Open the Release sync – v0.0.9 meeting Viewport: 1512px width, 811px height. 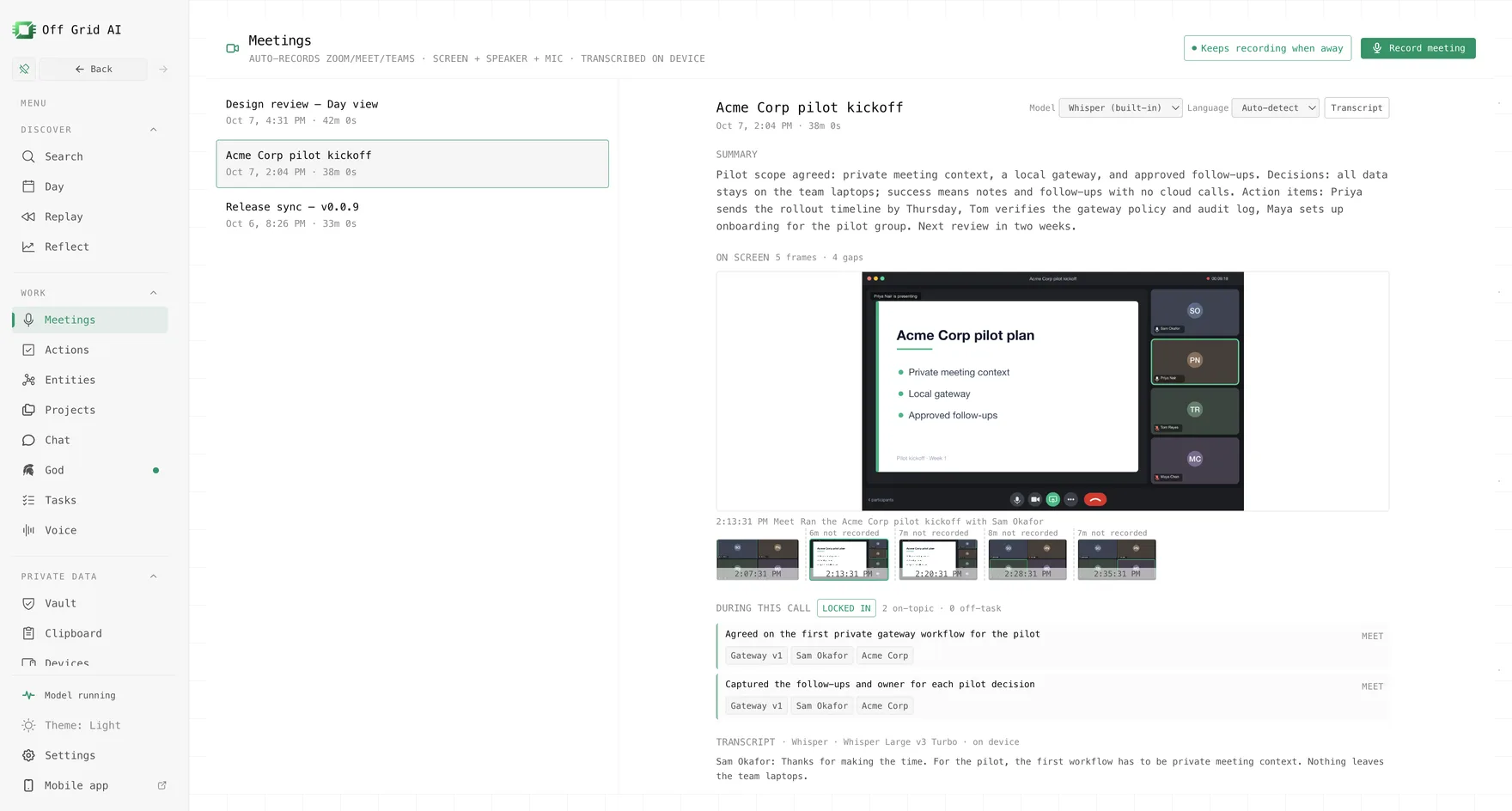click(x=412, y=215)
